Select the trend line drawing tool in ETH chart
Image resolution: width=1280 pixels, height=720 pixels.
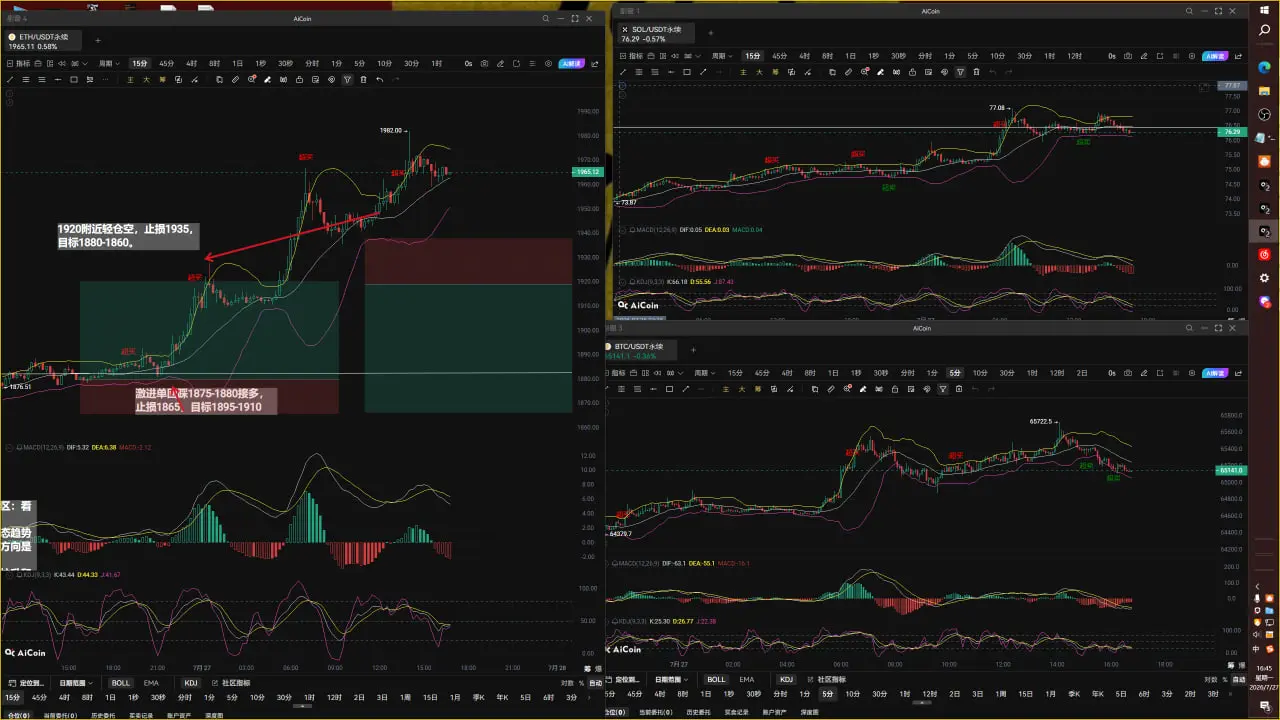(x=10, y=79)
